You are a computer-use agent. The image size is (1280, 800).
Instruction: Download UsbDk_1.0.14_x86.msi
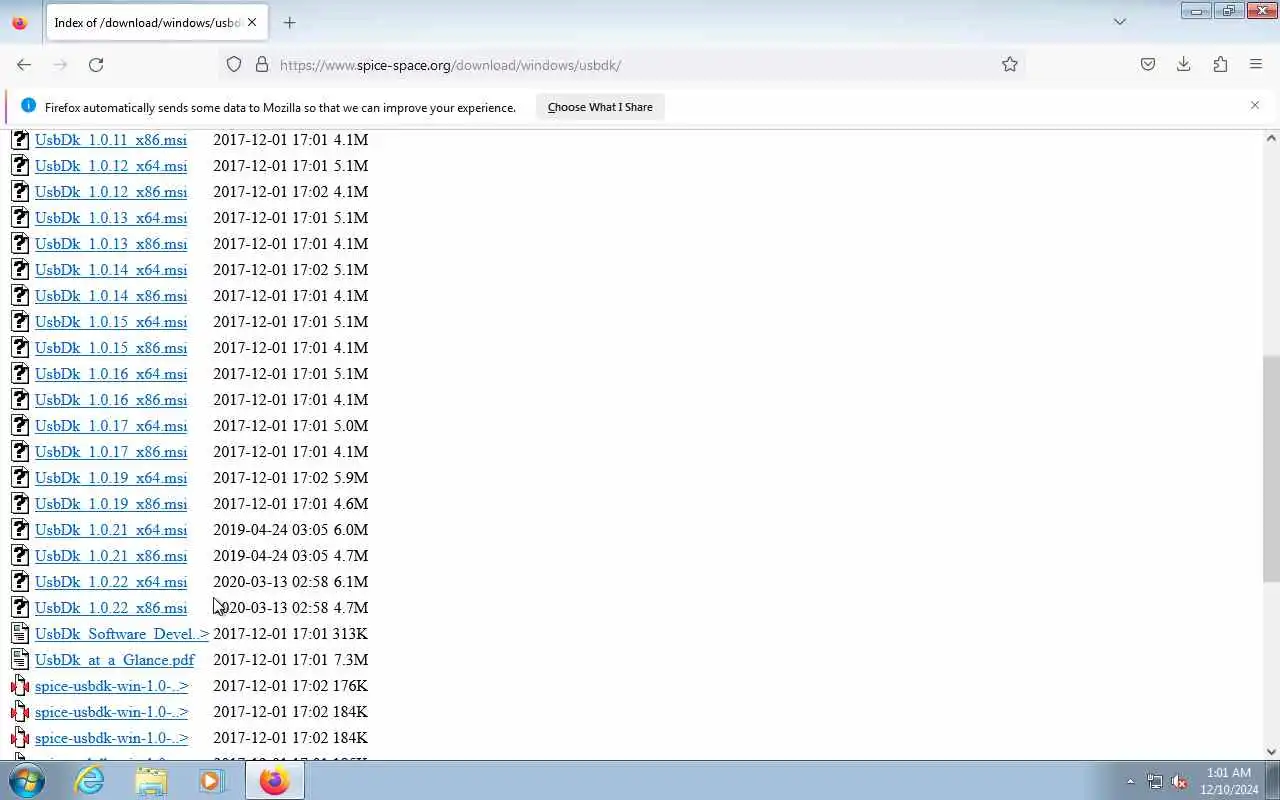[x=111, y=296]
